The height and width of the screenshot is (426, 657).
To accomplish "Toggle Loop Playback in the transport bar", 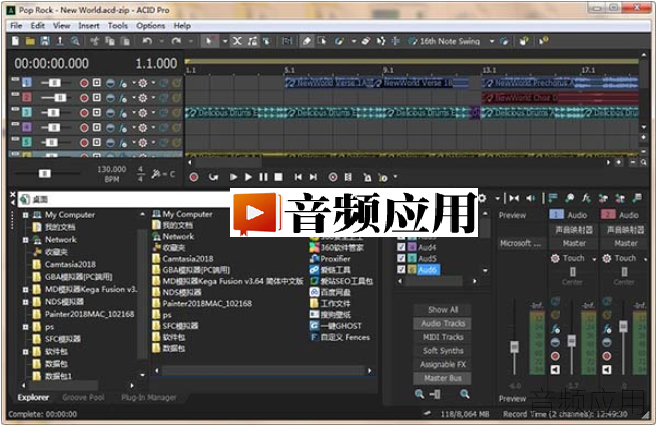I will [213, 177].
